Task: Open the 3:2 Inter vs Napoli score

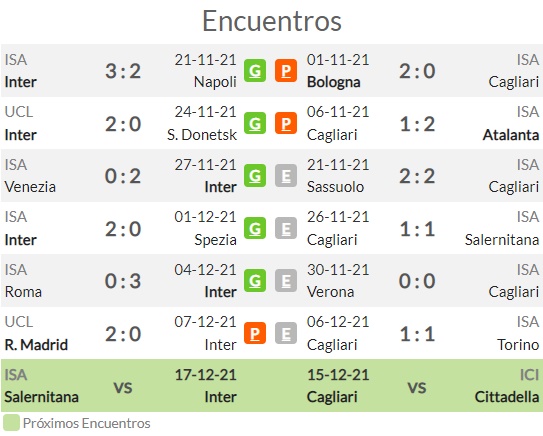Action: click(123, 71)
